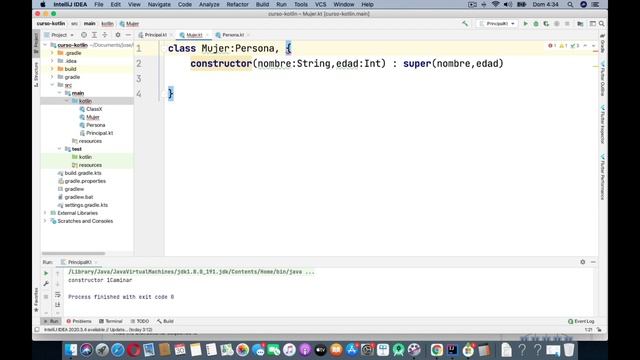
Task: Open Project panel gear options
Action: click(118, 35)
